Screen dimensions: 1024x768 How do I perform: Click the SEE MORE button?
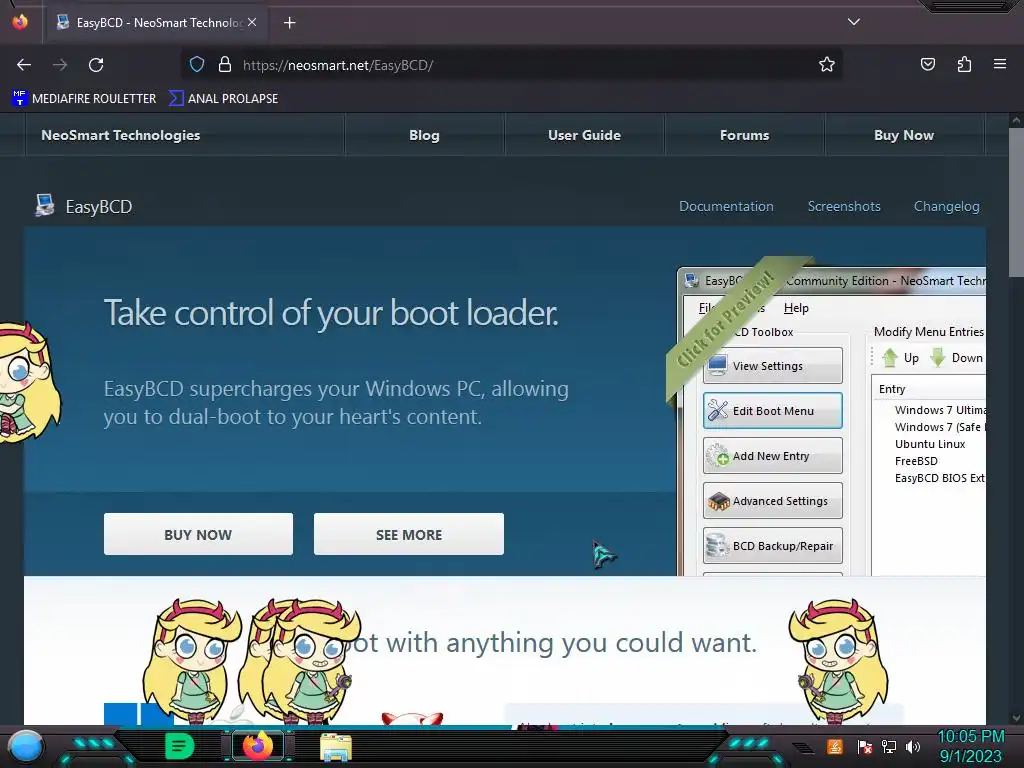tap(409, 534)
